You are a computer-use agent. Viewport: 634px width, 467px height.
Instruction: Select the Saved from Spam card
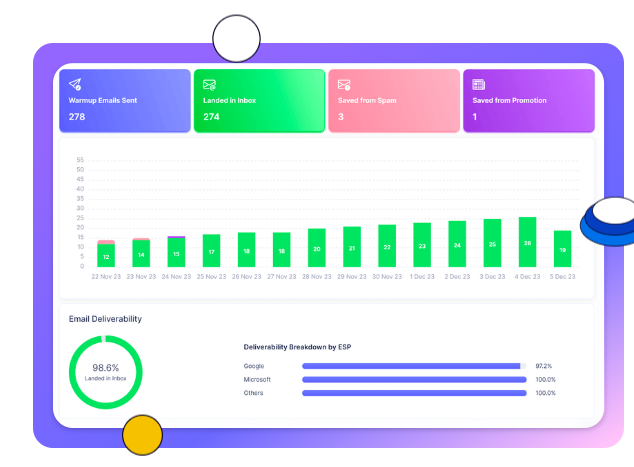point(393,101)
